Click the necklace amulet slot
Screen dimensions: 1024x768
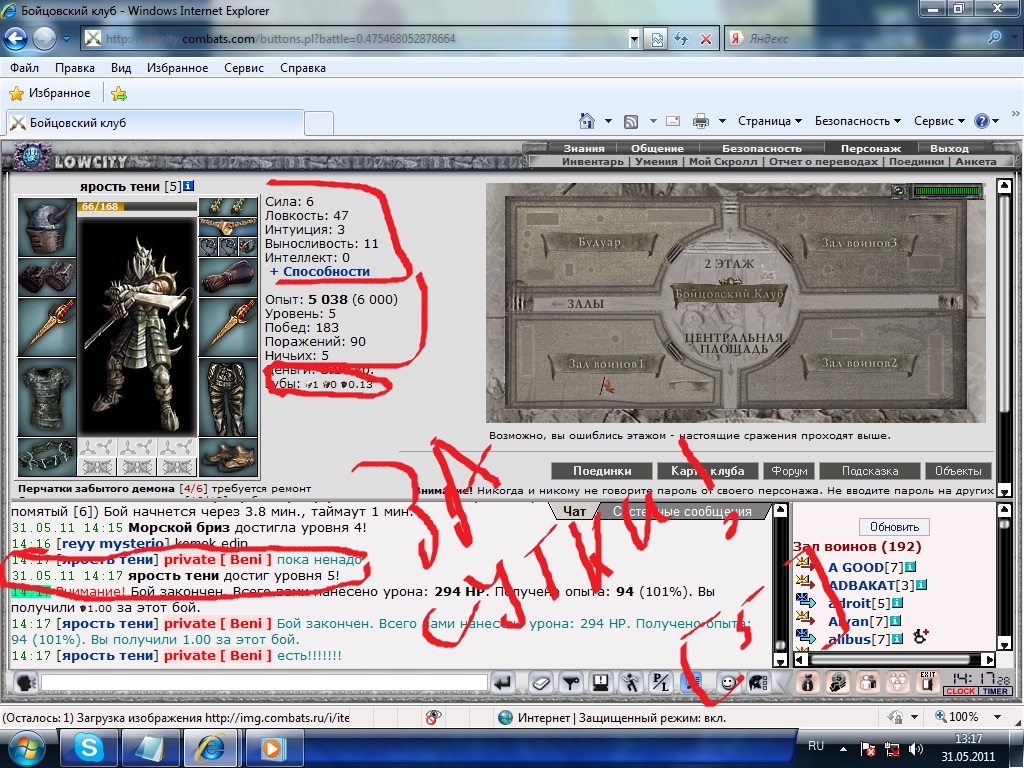(228, 227)
